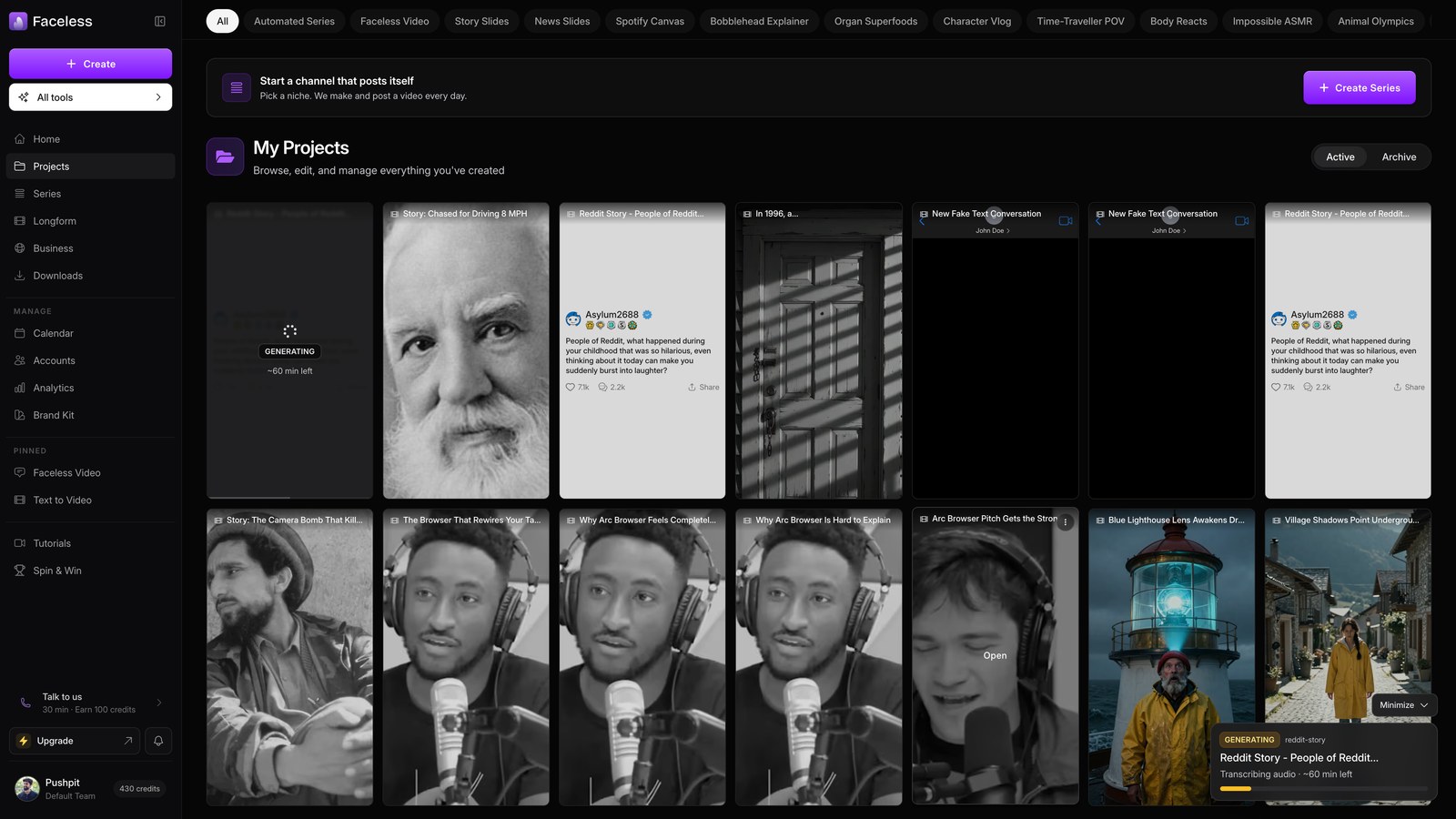Open Brand Kit
The width and height of the screenshot is (1456, 819).
pos(91,415)
